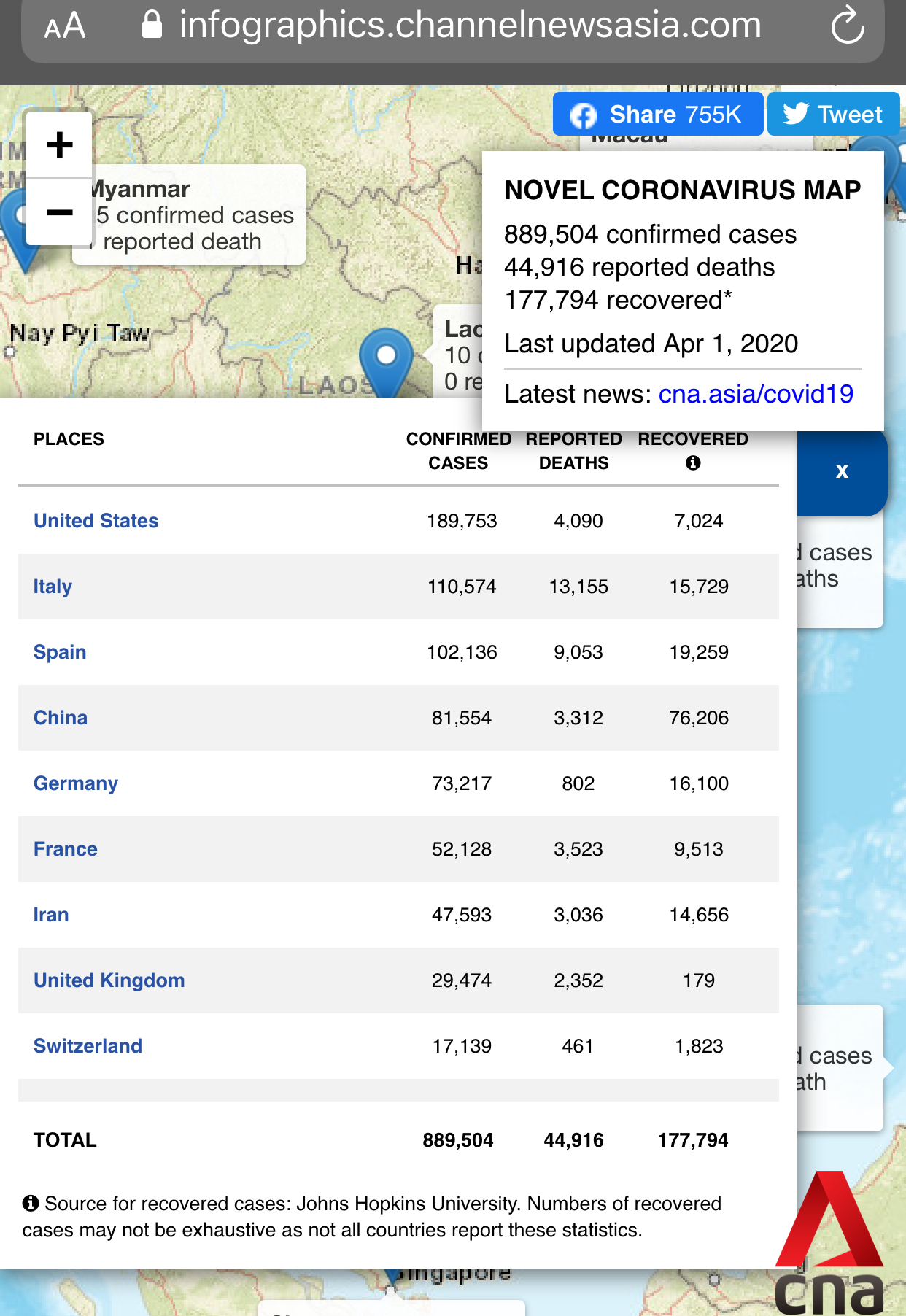Reload the page using the refresh icon
906x1316 pixels.
847,26
